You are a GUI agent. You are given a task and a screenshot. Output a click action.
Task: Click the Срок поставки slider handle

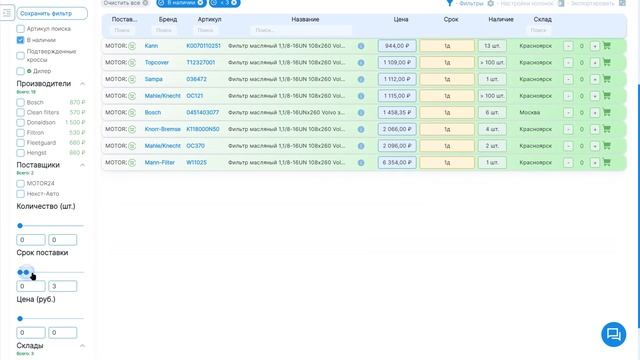coord(26,272)
